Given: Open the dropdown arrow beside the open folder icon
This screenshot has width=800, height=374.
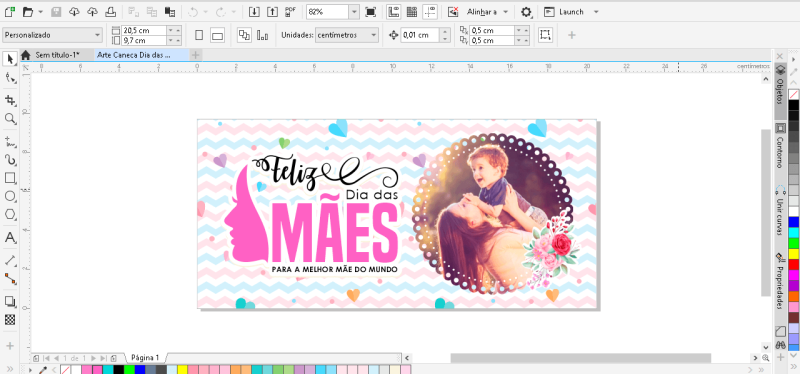Looking at the screenshot, I should pos(41,12).
